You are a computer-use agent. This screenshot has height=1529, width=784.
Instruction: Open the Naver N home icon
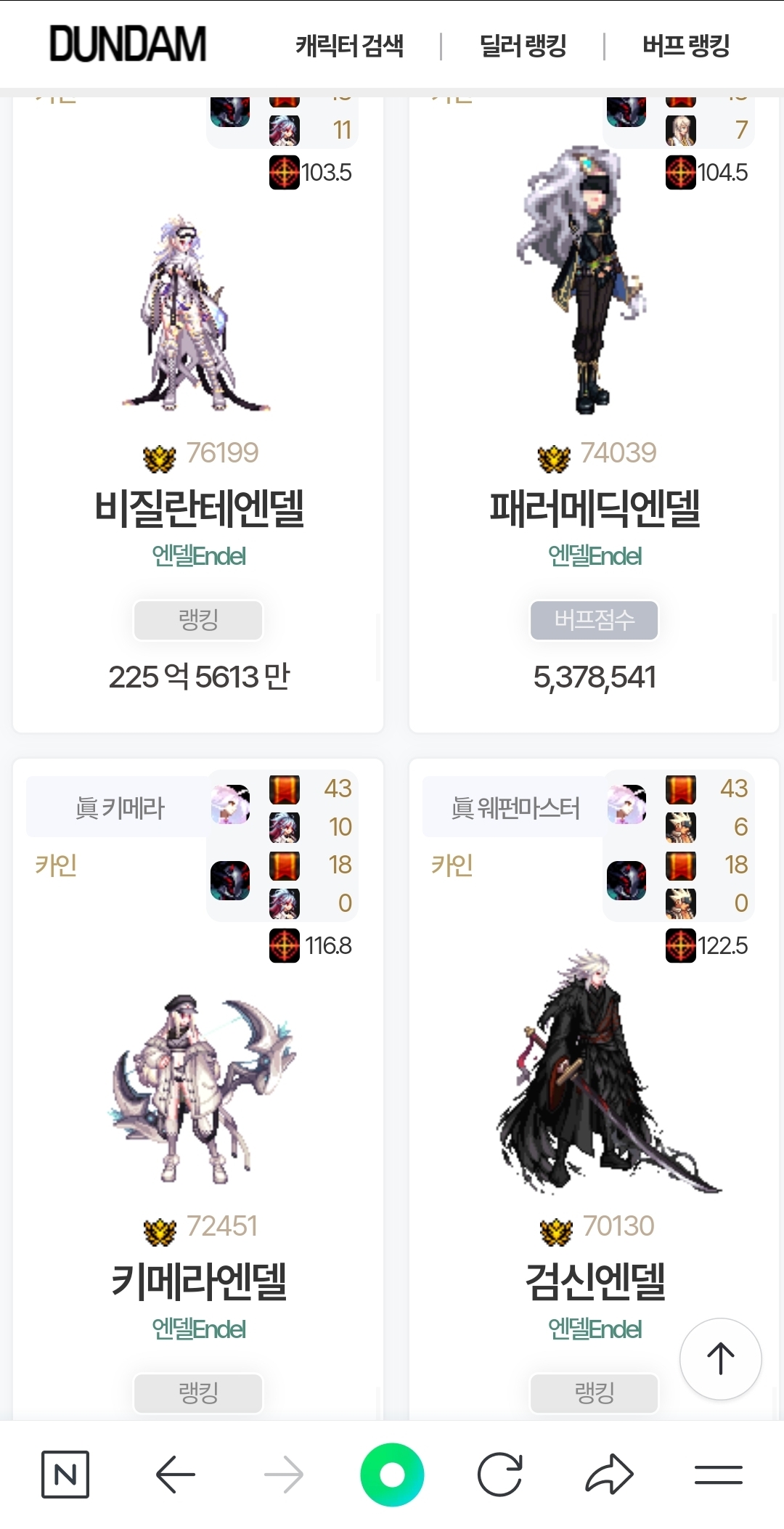pos(65,1475)
